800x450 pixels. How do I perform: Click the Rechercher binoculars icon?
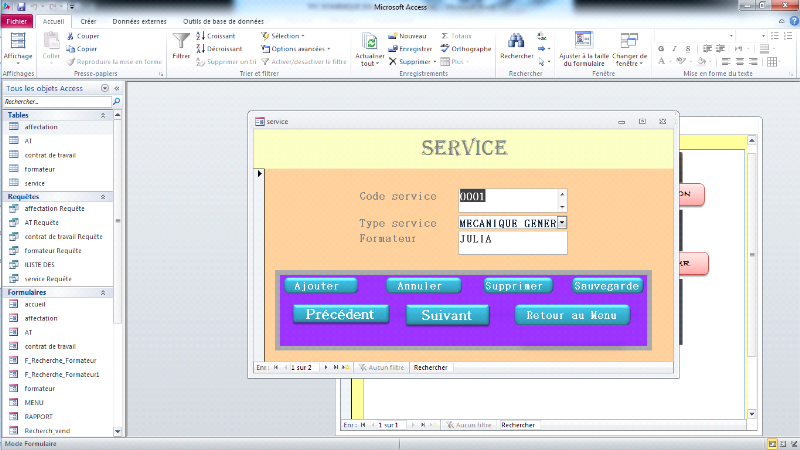click(x=516, y=42)
